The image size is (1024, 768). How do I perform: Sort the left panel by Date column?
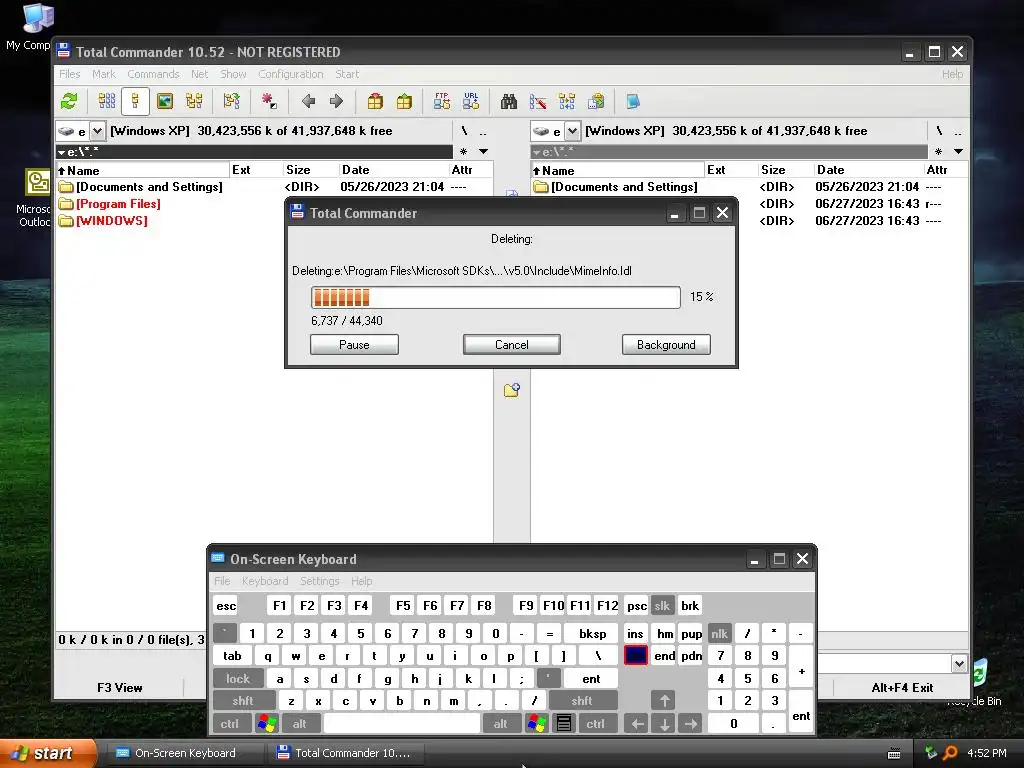tap(394, 170)
